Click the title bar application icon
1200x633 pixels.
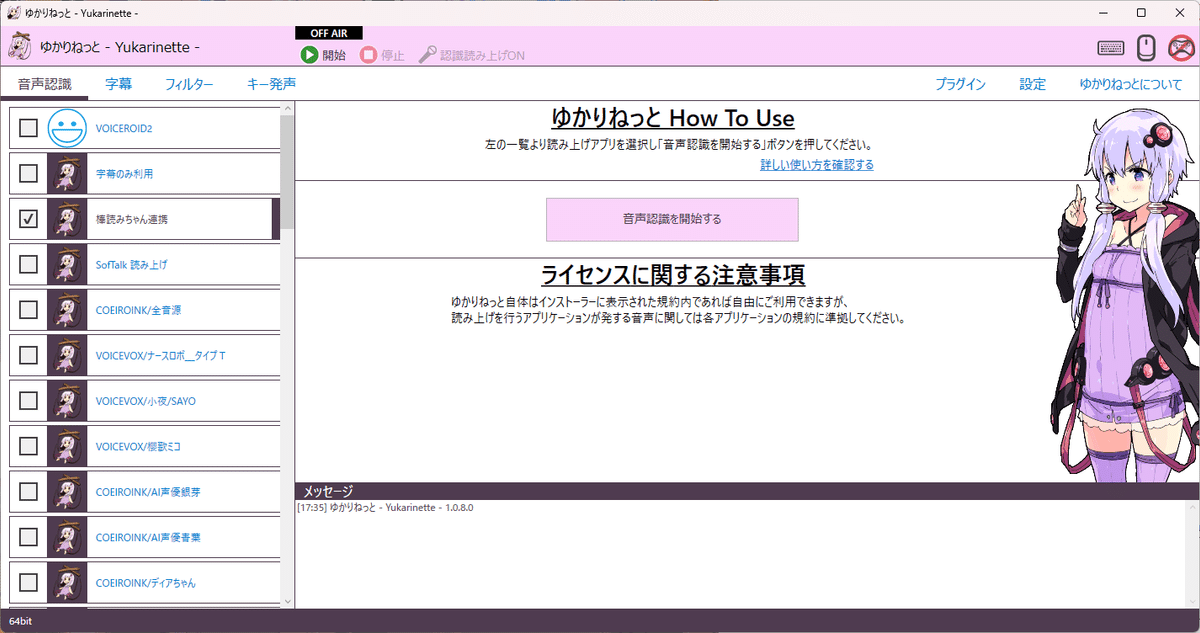tap(14, 13)
